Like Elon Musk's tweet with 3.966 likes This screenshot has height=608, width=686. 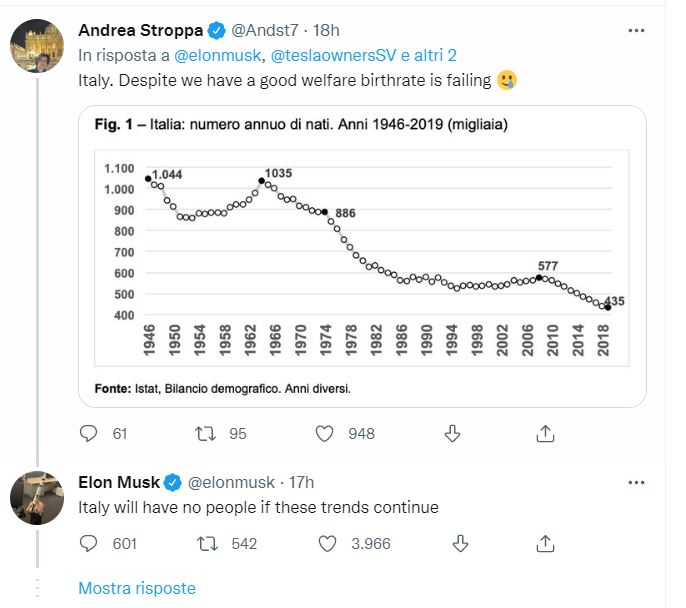(327, 543)
